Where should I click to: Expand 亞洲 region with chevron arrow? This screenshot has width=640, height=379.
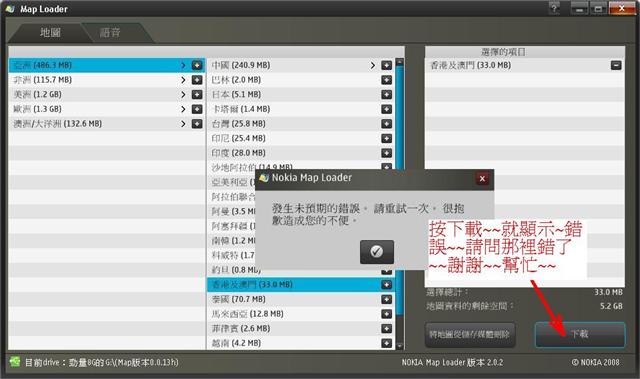(x=183, y=65)
